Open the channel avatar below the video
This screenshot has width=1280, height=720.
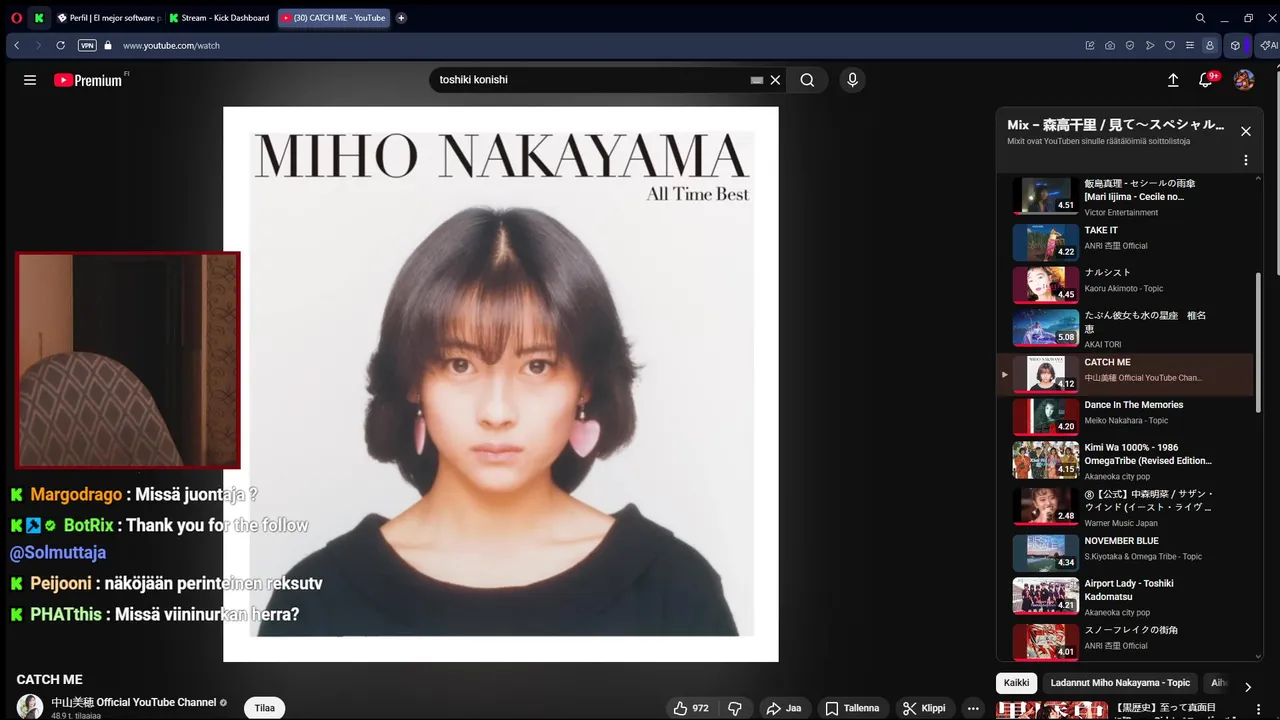click(x=30, y=706)
